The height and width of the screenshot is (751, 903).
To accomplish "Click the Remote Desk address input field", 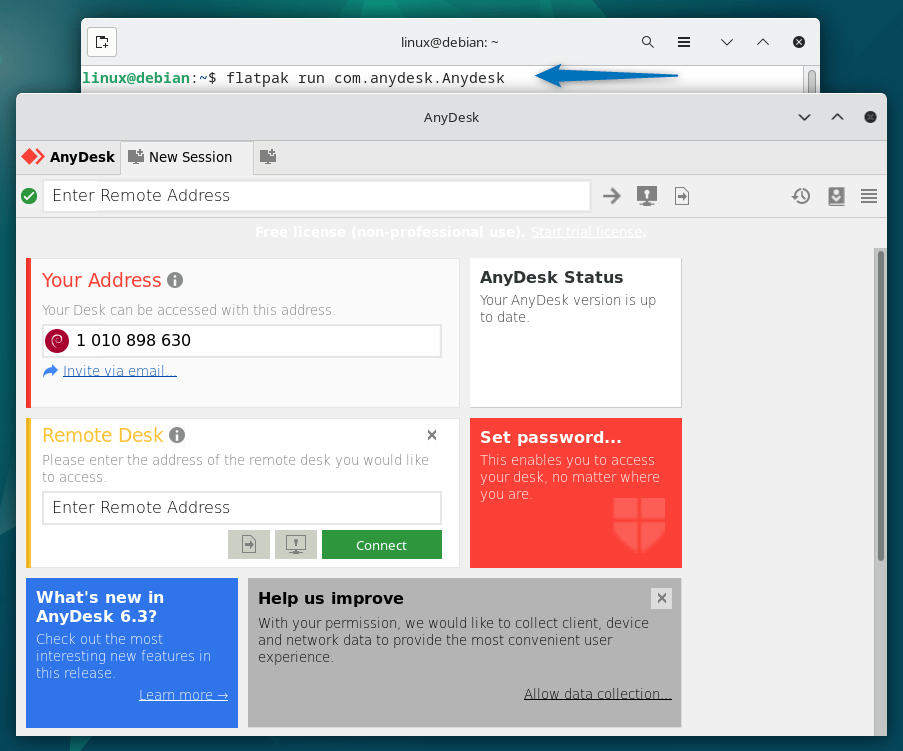I will 241,507.
